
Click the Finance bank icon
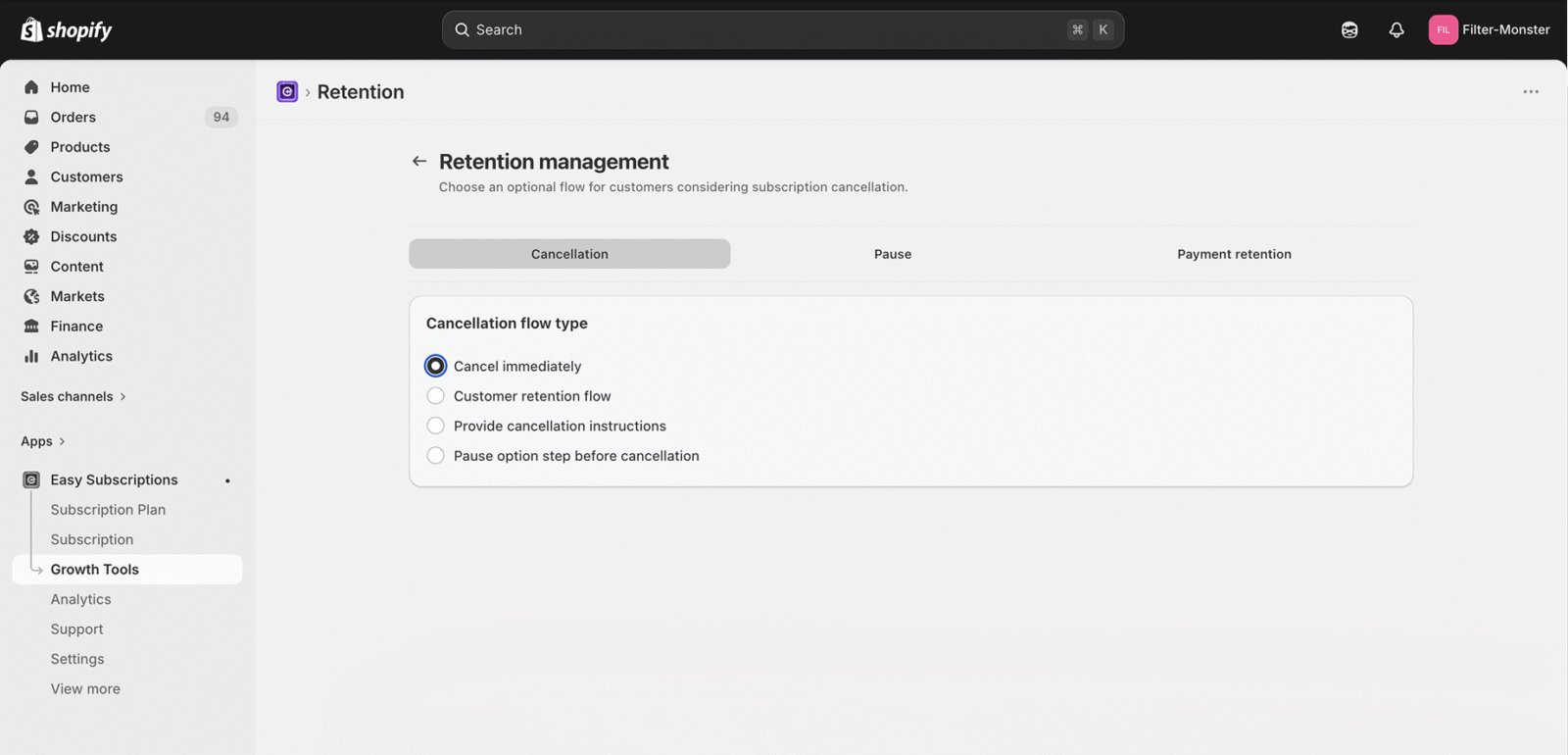31,327
